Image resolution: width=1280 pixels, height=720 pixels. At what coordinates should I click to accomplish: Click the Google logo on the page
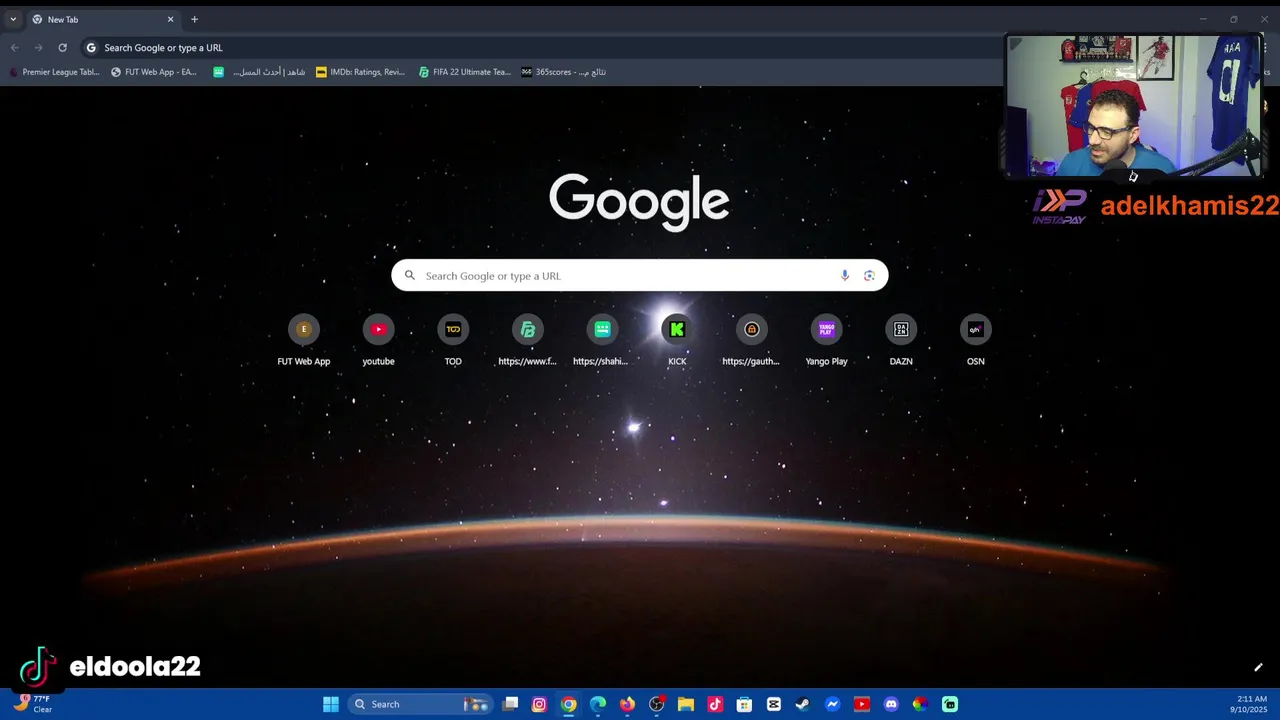639,202
